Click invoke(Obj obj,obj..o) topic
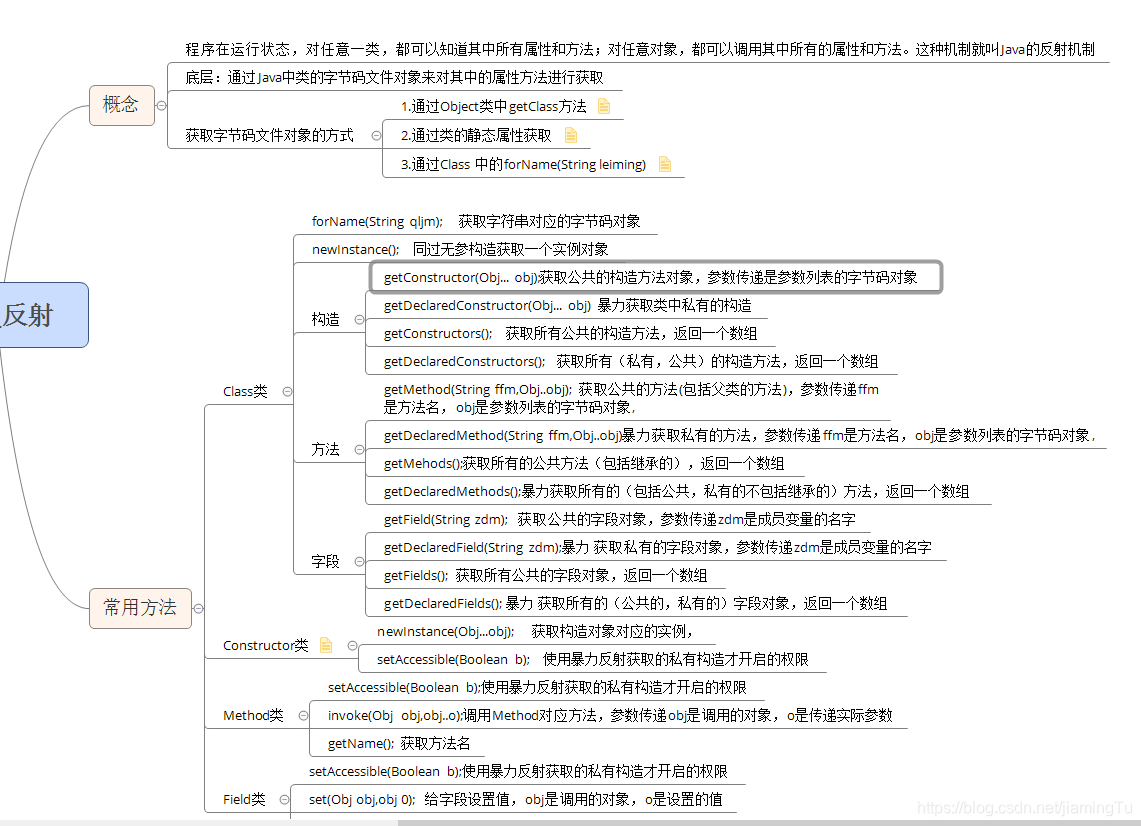This screenshot has width=1141, height=826. 610,715
